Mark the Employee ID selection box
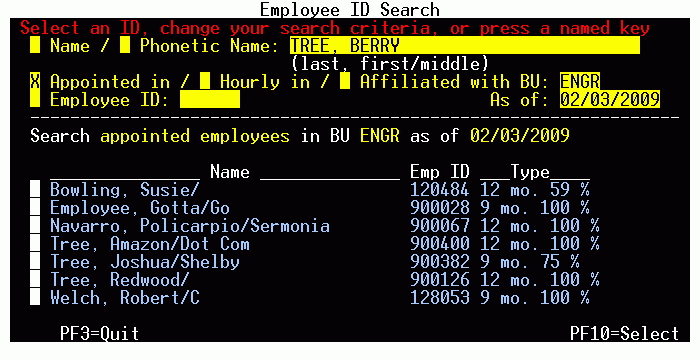The height and width of the screenshot is (360, 700). [x=35, y=99]
